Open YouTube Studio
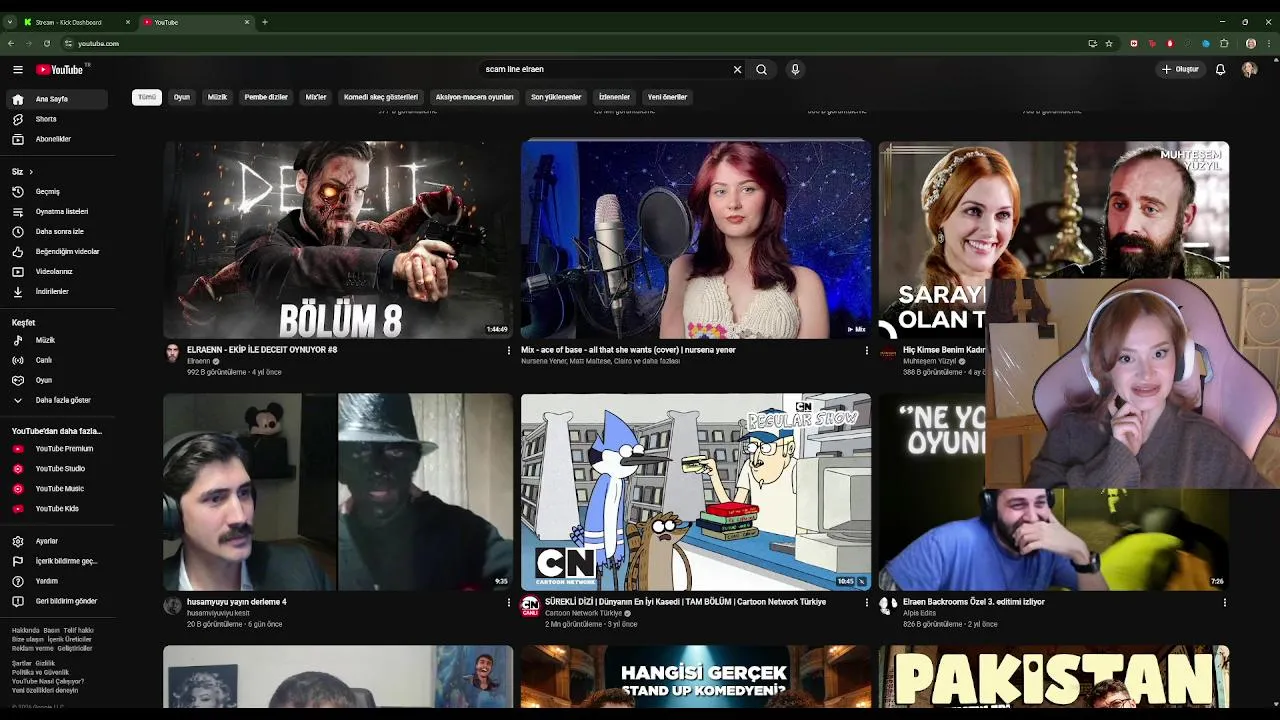The height and width of the screenshot is (720, 1280). click(x=56, y=469)
